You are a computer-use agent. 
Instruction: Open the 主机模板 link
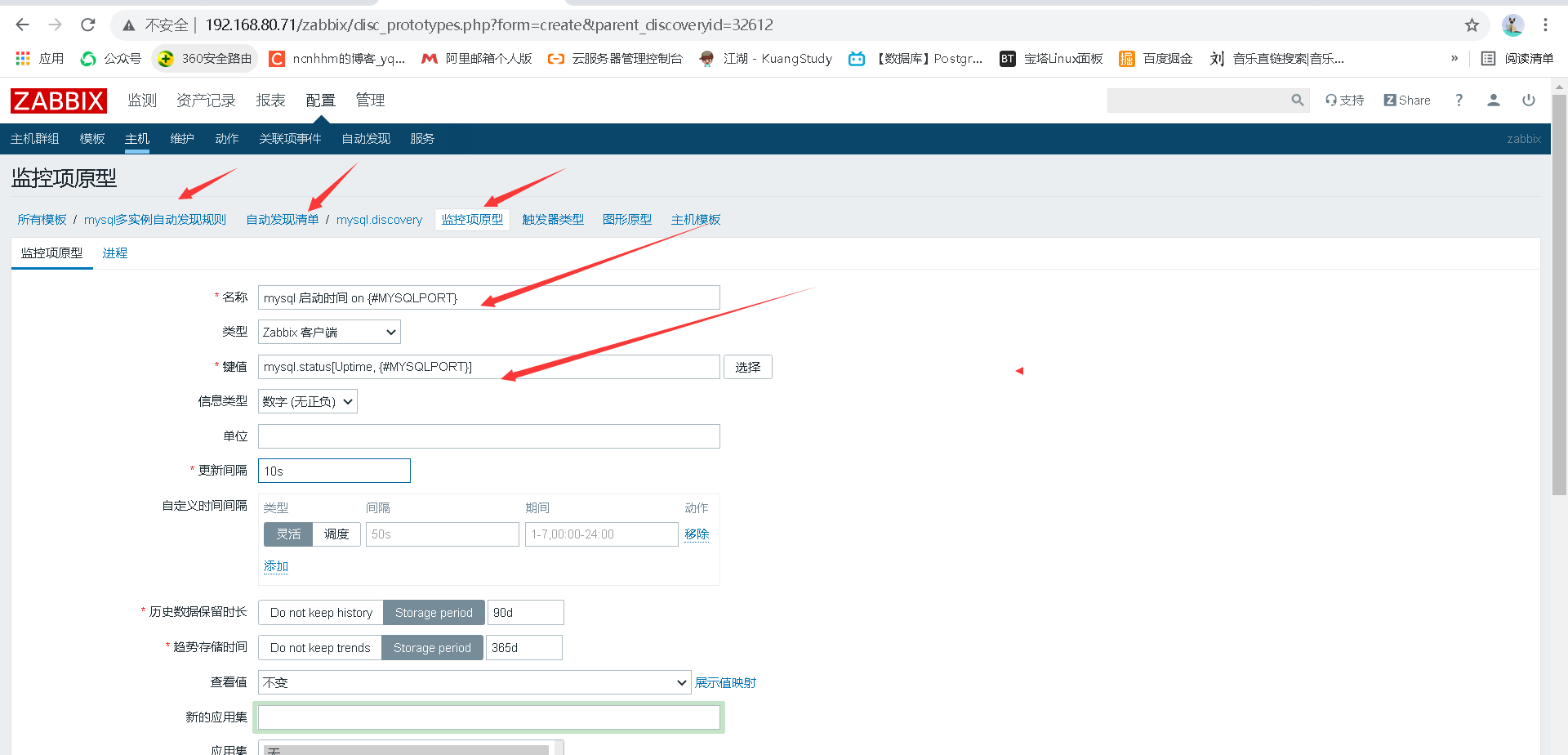(696, 220)
